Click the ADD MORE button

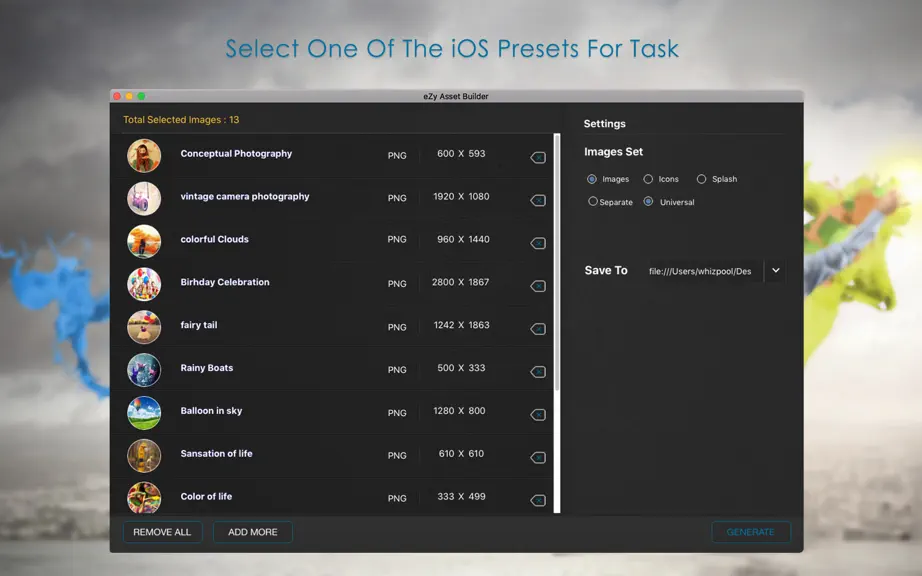point(253,532)
